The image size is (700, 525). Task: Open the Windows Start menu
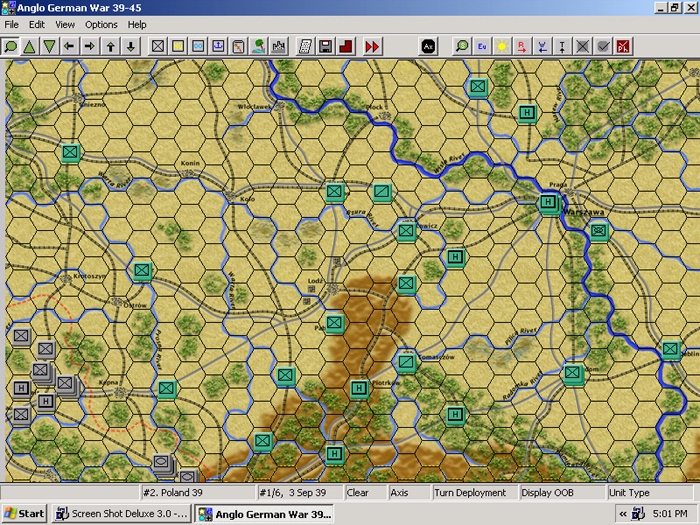(x=25, y=514)
